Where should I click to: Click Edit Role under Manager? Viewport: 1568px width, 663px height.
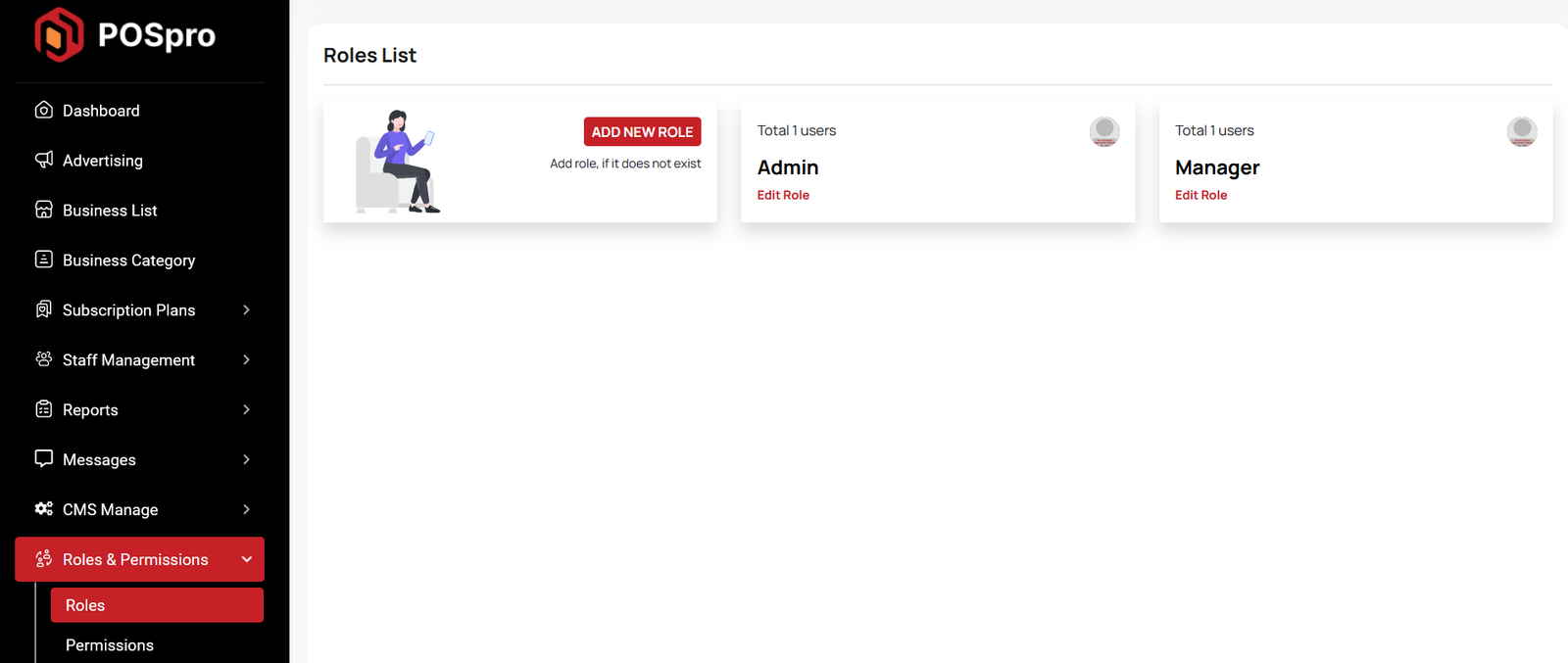pos(1200,195)
